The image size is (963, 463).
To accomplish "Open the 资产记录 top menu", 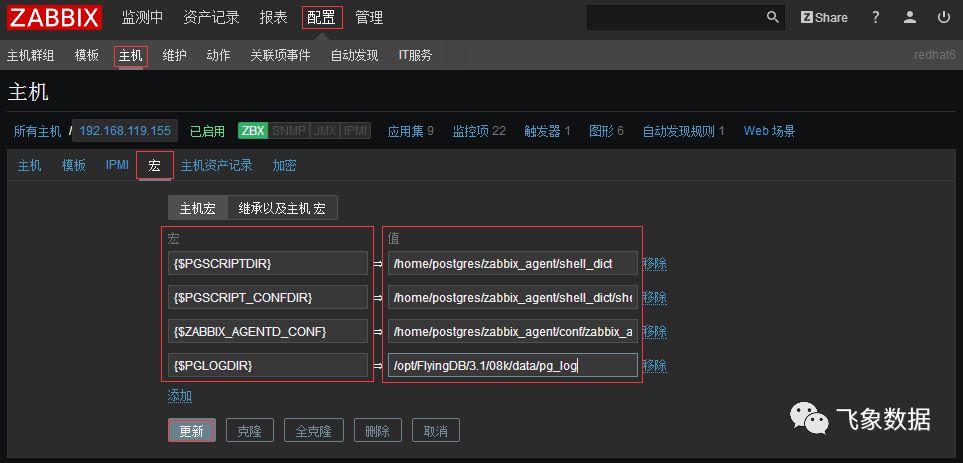I will [211, 18].
